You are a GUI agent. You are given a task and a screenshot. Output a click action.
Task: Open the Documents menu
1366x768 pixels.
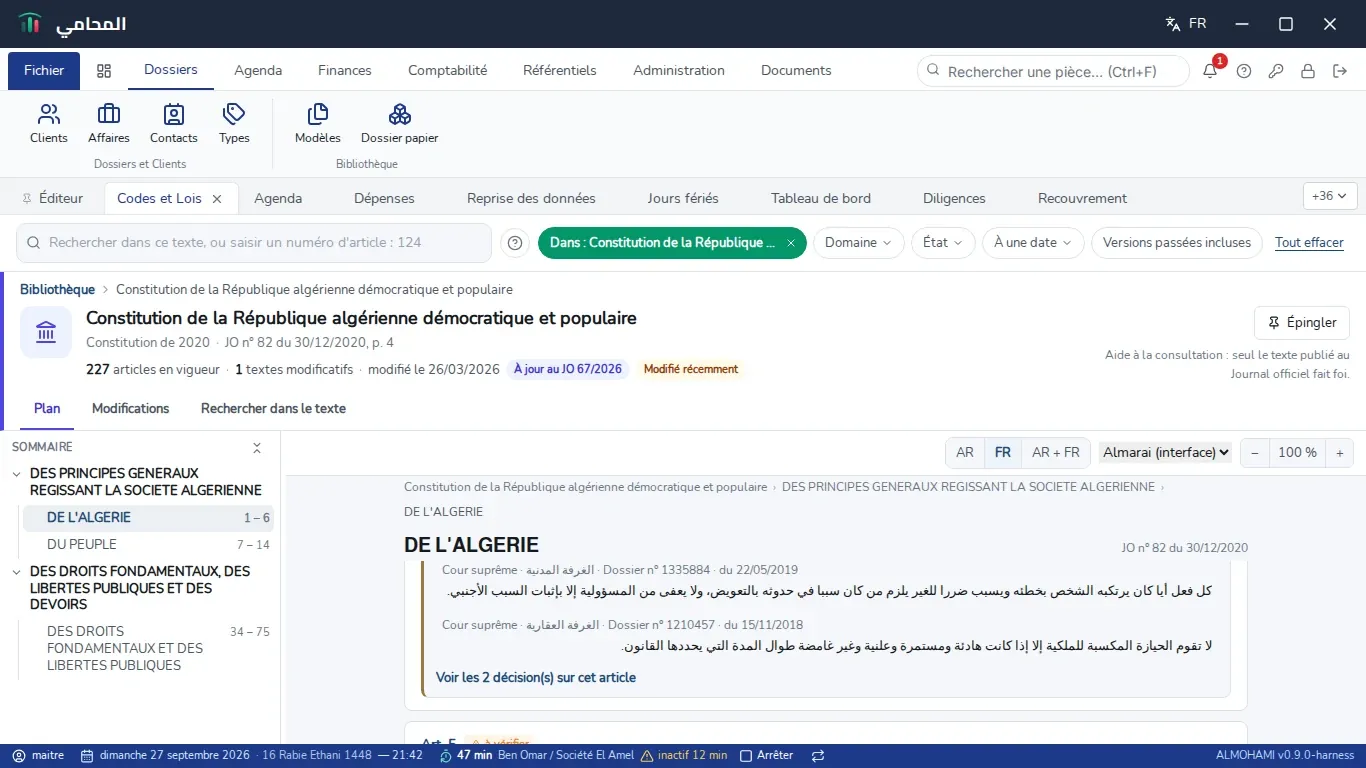pyautogui.click(x=796, y=71)
